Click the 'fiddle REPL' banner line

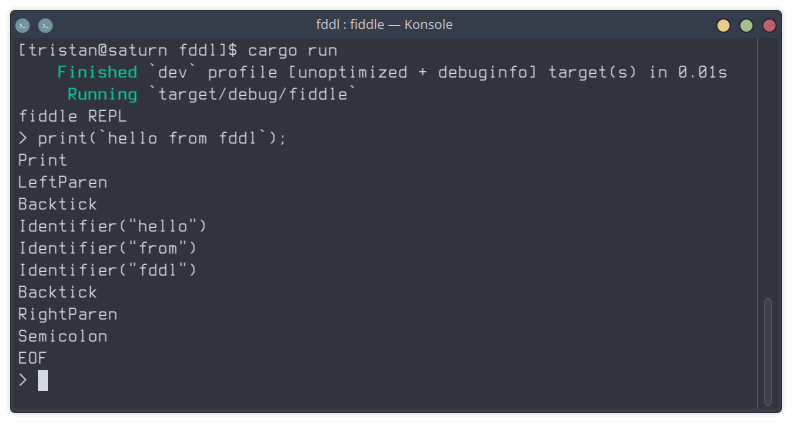[x=72, y=116]
